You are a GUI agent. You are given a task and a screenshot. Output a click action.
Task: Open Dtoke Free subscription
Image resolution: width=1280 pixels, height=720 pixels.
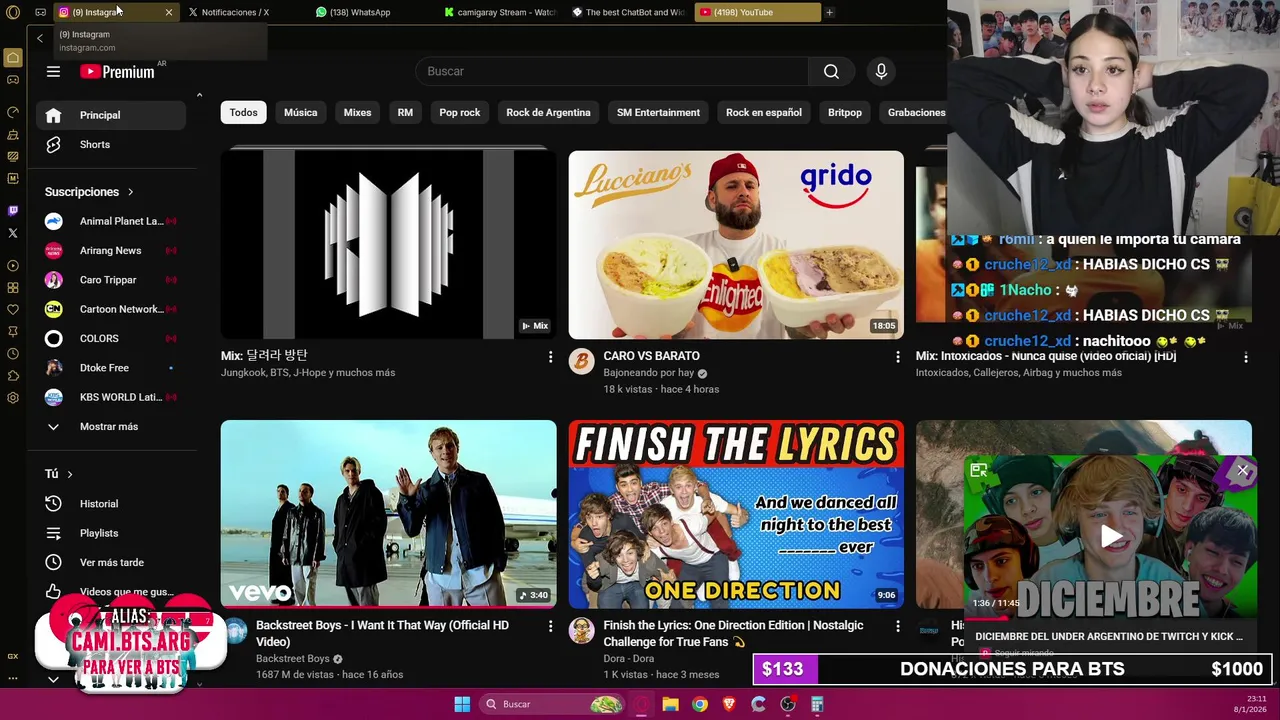tap(110, 368)
